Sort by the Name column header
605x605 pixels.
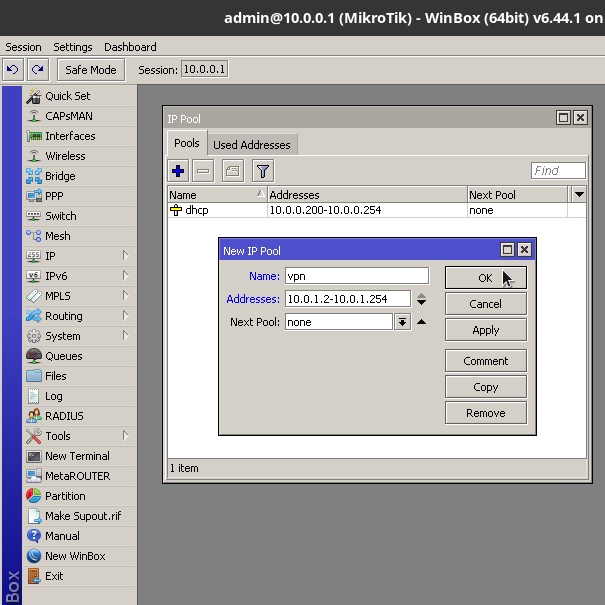217,195
